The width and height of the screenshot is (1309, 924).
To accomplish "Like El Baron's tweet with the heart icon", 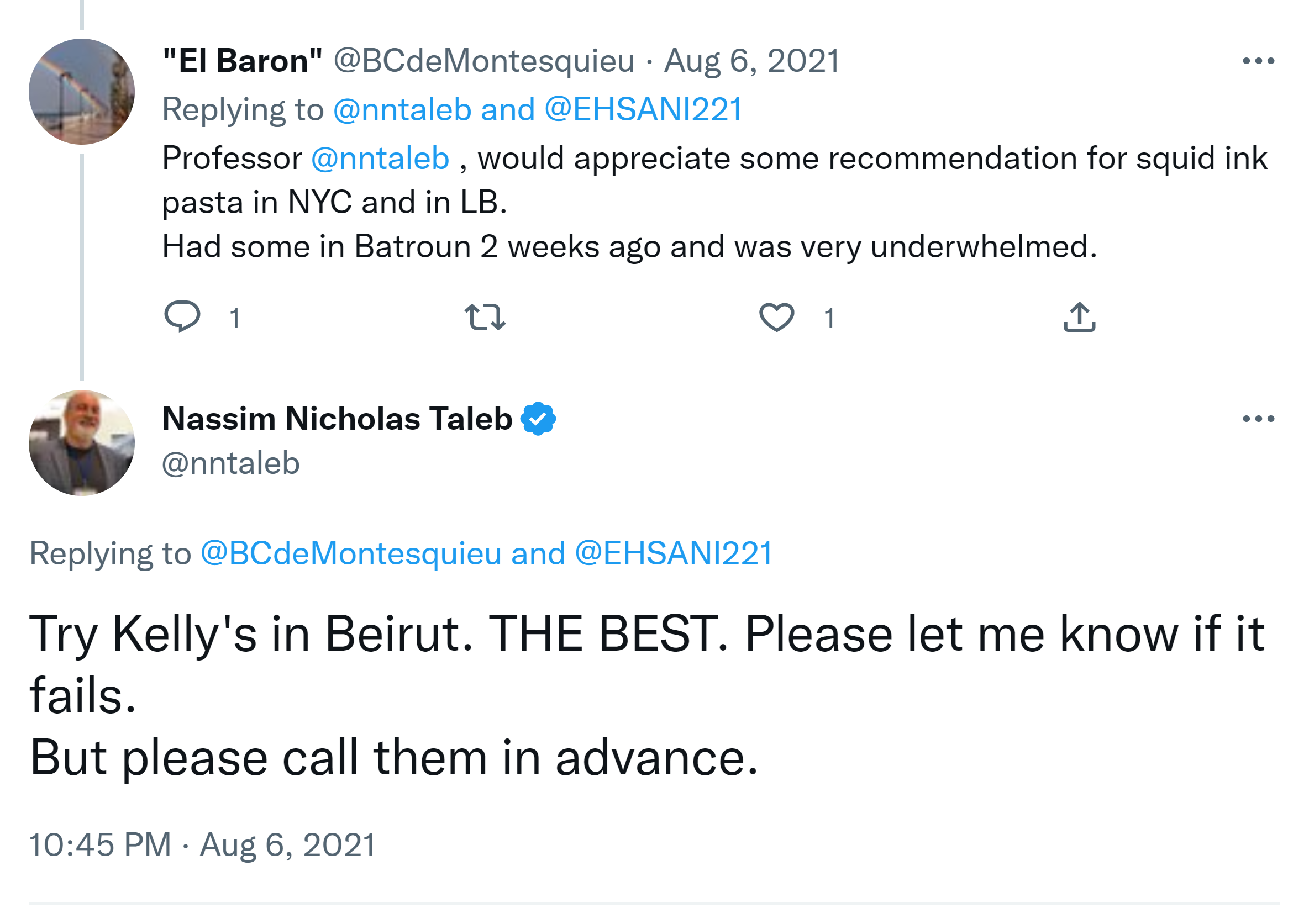I will (x=776, y=317).
